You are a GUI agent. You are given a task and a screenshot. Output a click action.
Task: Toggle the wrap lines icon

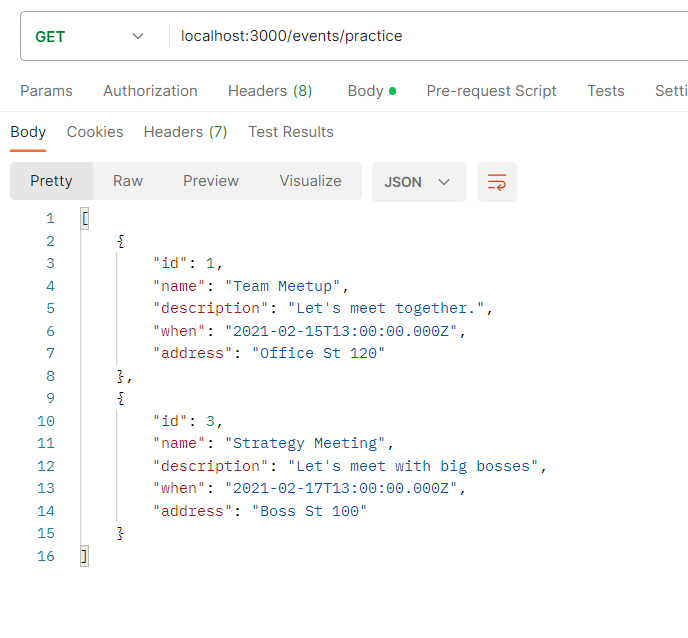click(496, 182)
